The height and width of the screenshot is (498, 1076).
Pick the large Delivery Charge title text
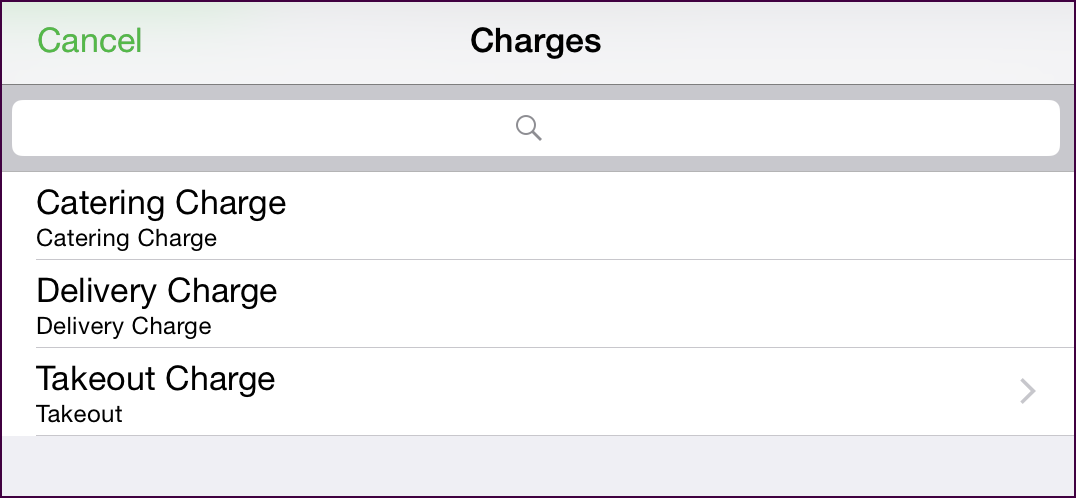pyautogui.click(x=157, y=291)
